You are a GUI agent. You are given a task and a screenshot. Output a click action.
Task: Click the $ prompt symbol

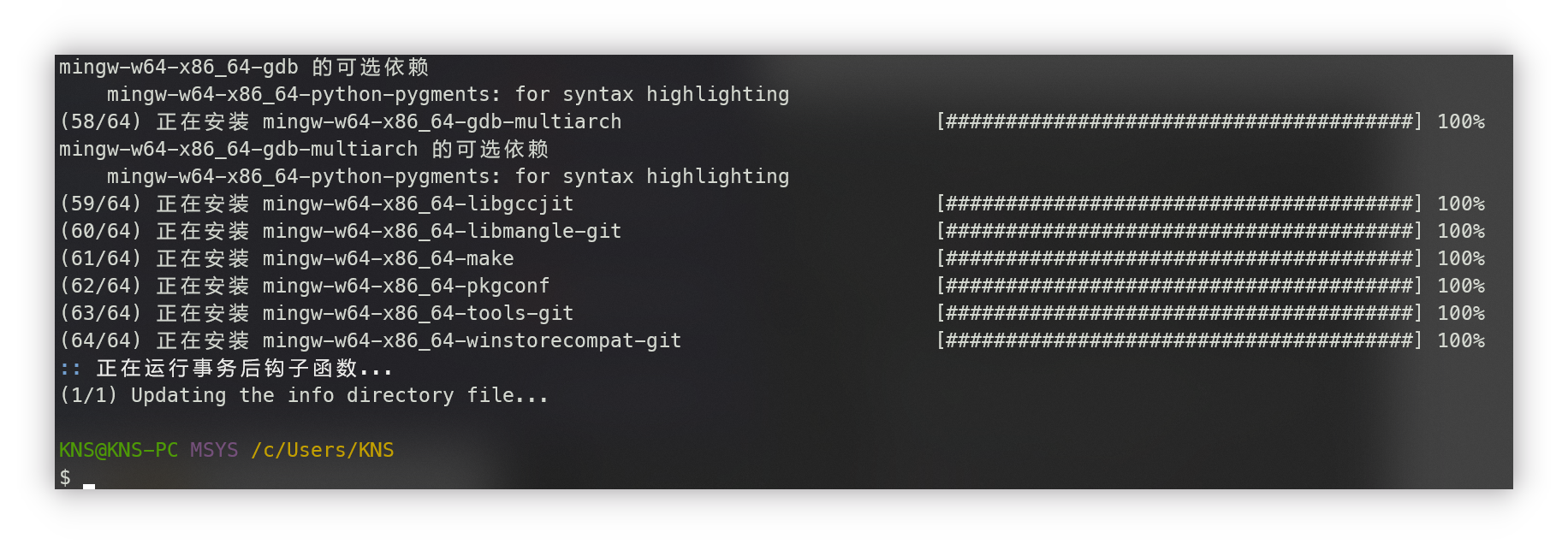[x=65, y=477]
